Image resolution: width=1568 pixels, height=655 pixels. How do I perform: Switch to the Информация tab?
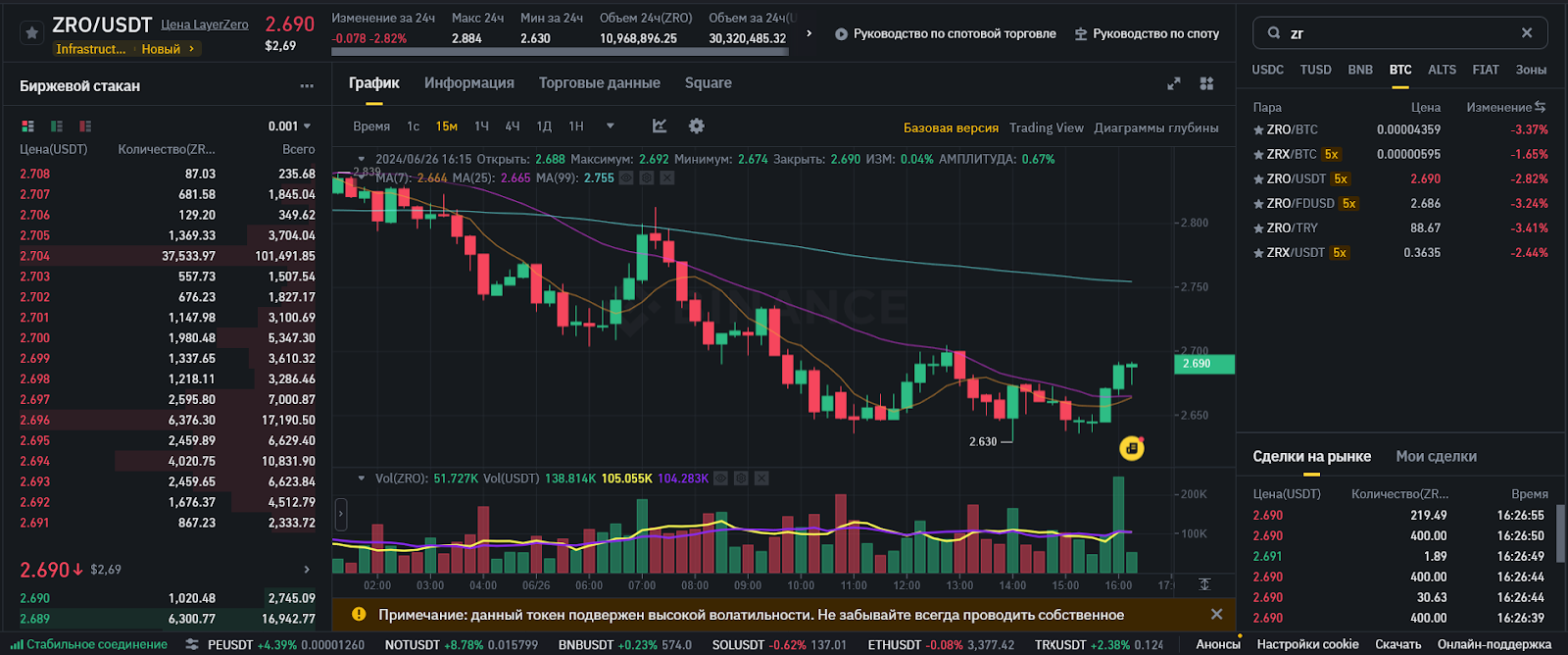(469, 83)
